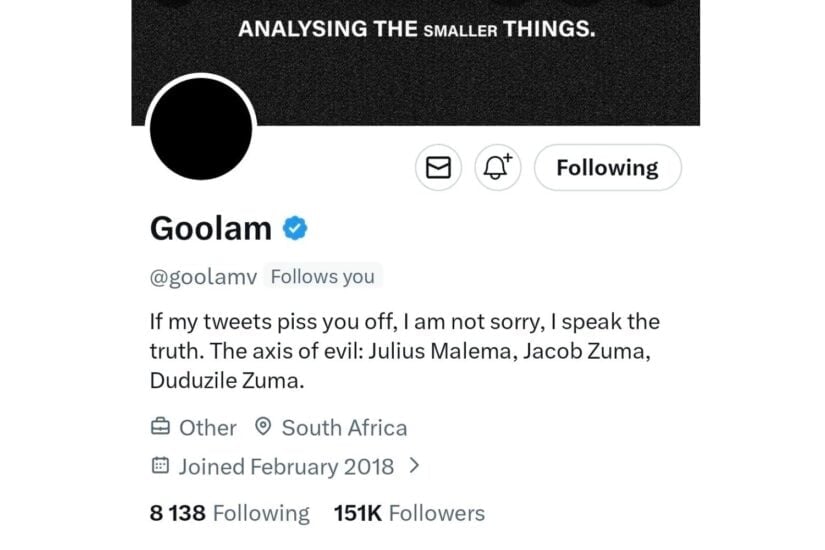Click the briefcase category icon

pos(160,428)
